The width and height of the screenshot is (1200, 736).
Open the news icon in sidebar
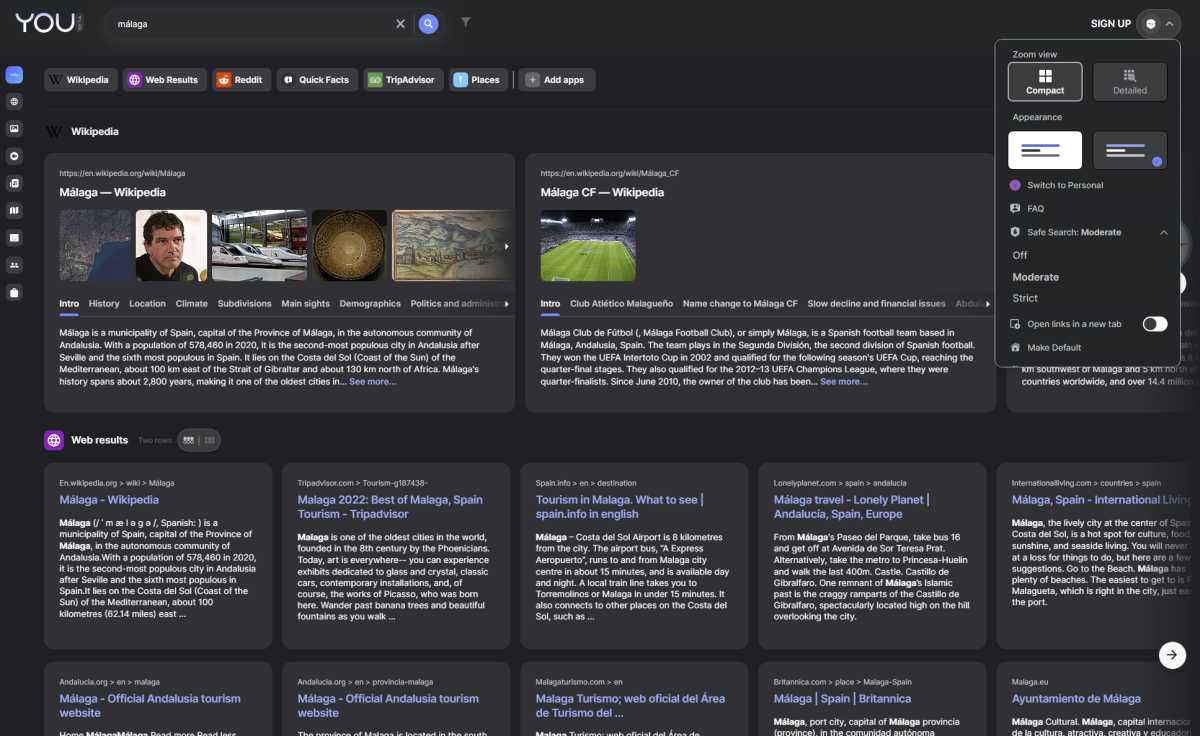14,183
